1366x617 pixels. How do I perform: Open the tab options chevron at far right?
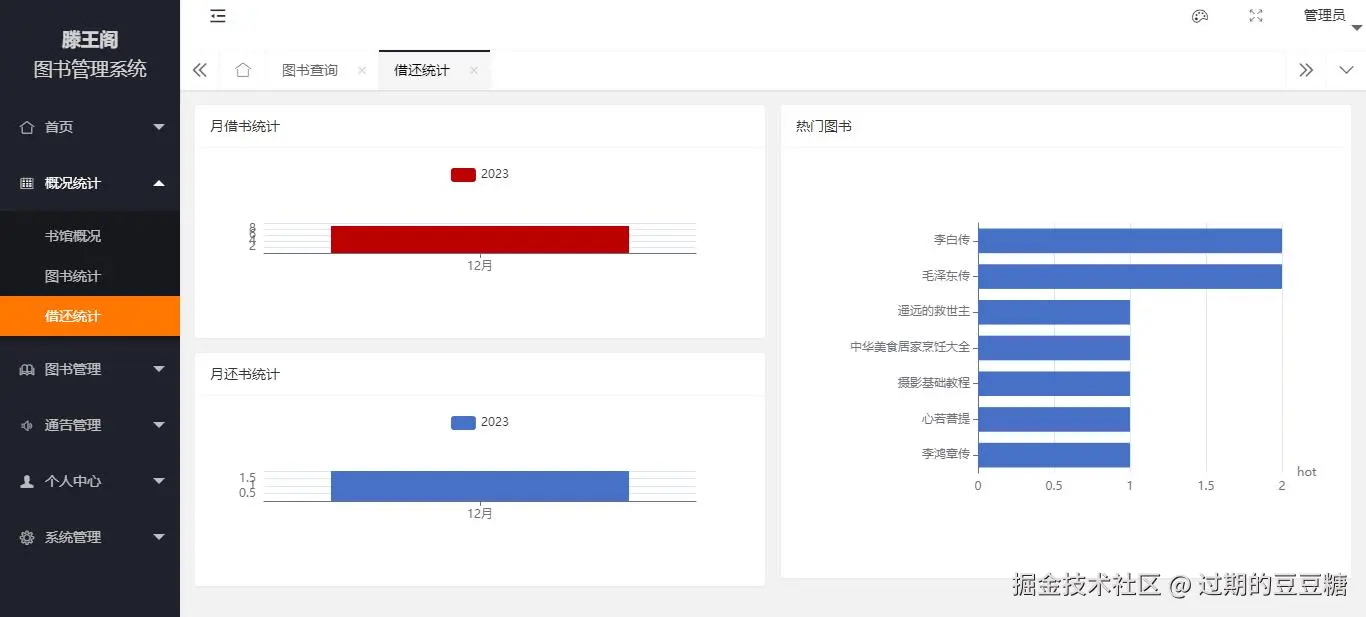click(1346, 70)
